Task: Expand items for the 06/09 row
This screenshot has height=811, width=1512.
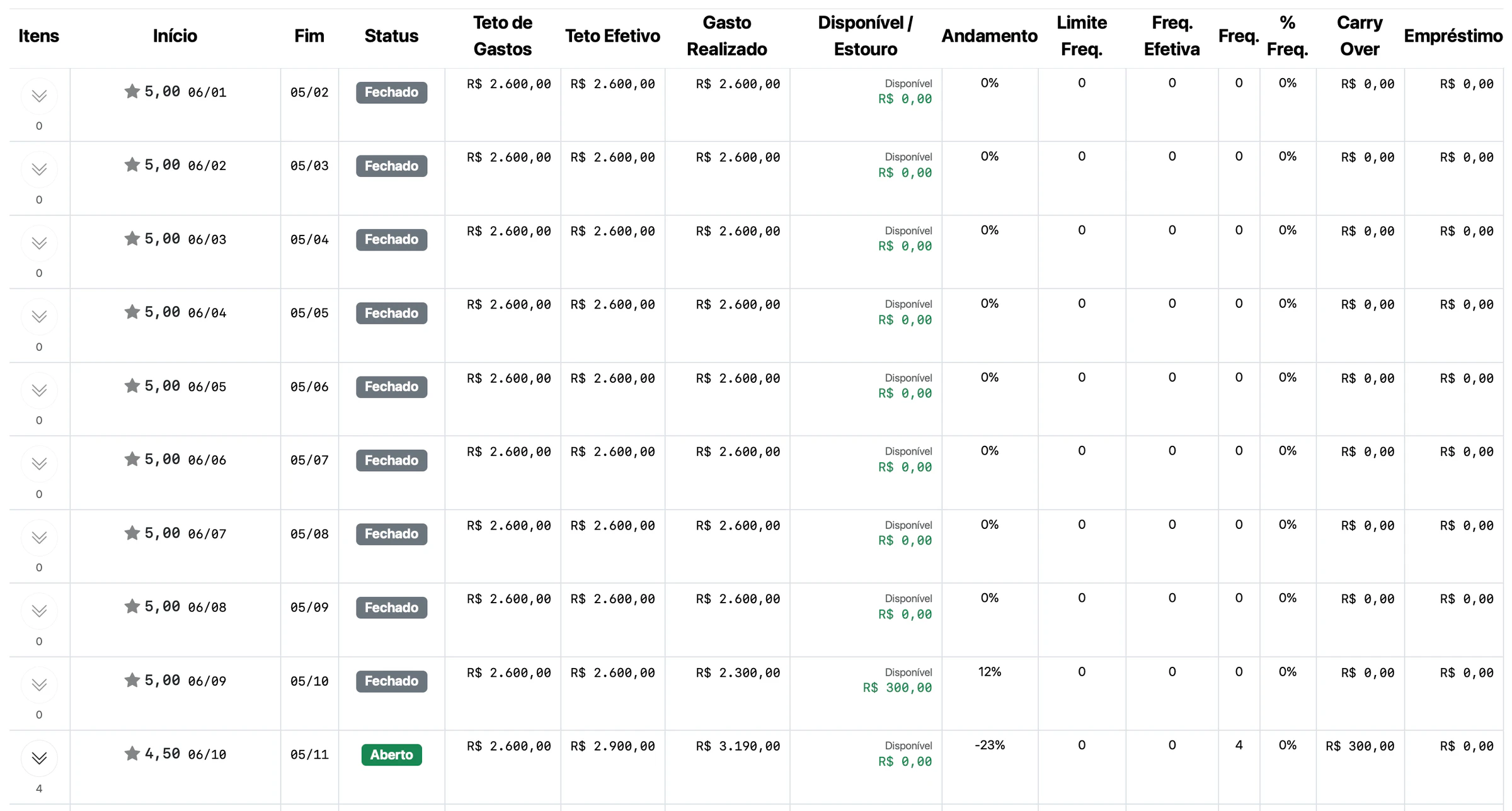Action: point(39,685)
